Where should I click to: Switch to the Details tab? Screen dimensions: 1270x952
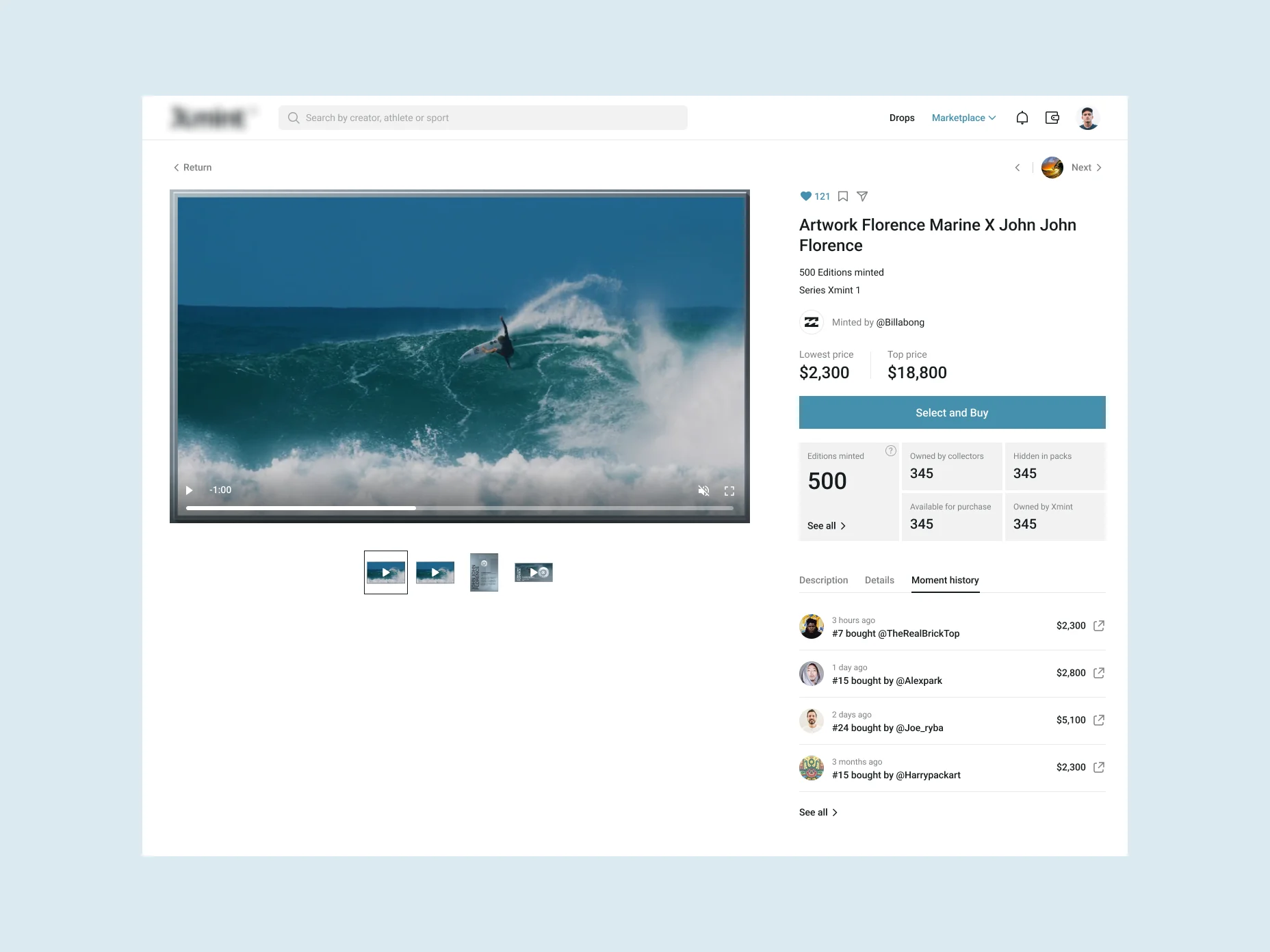click(x=879, y=580)
